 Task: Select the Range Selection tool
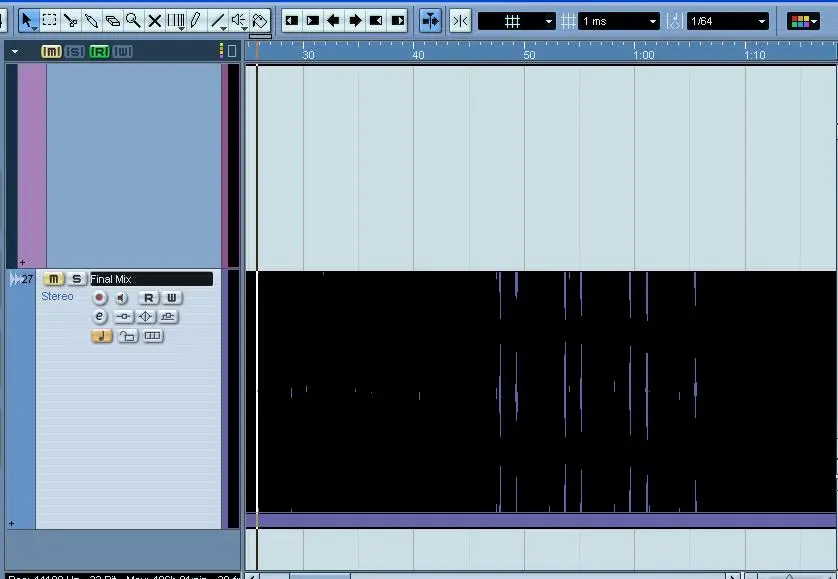(49, 21)
